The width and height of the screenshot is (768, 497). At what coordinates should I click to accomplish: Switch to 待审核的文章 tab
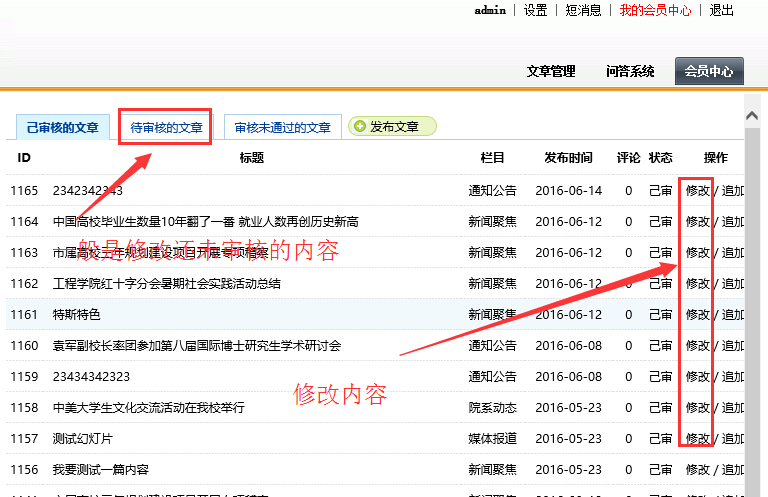click(x=166, y=128)
